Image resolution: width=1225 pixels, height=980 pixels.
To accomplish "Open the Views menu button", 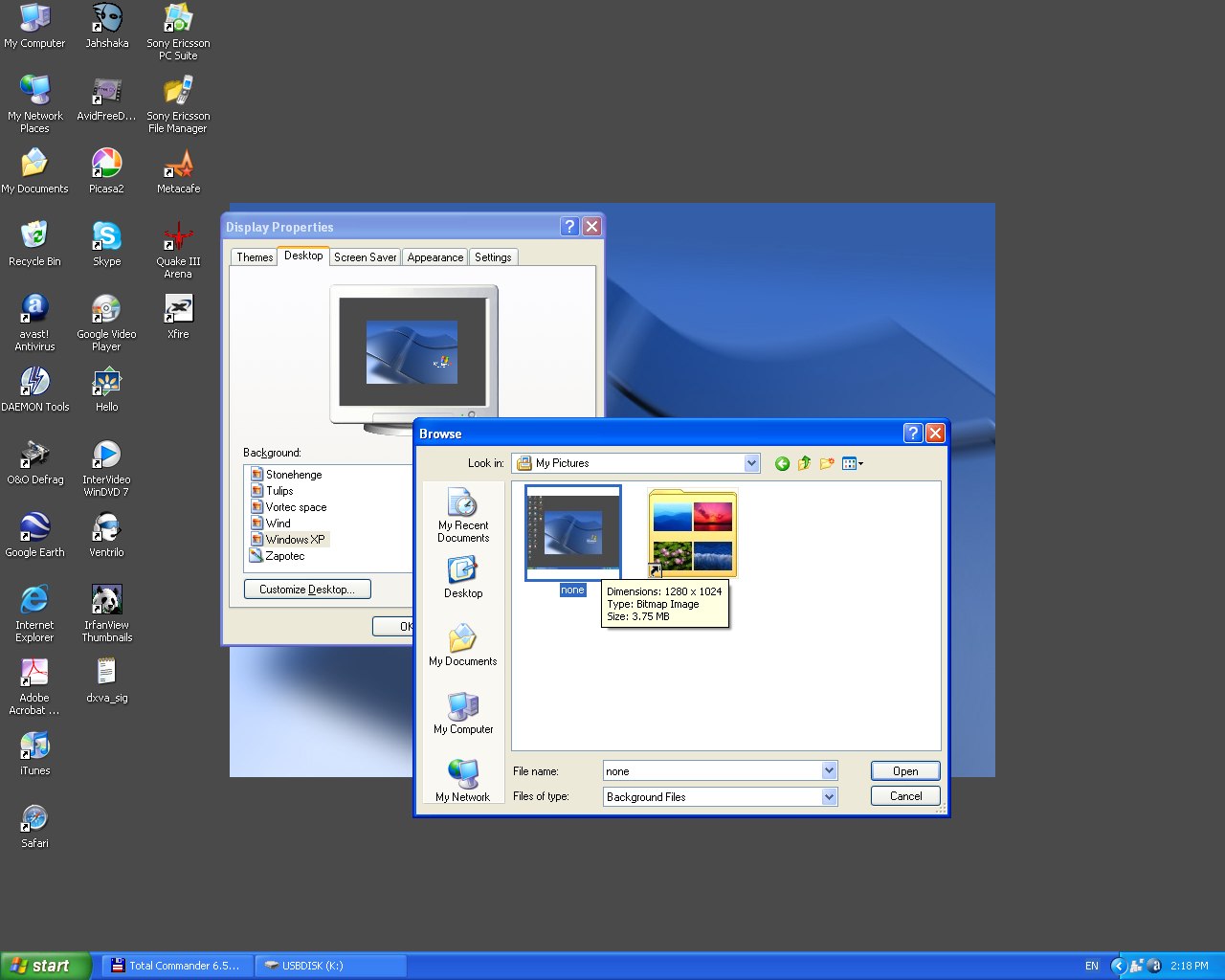I will tap(852, 463).
